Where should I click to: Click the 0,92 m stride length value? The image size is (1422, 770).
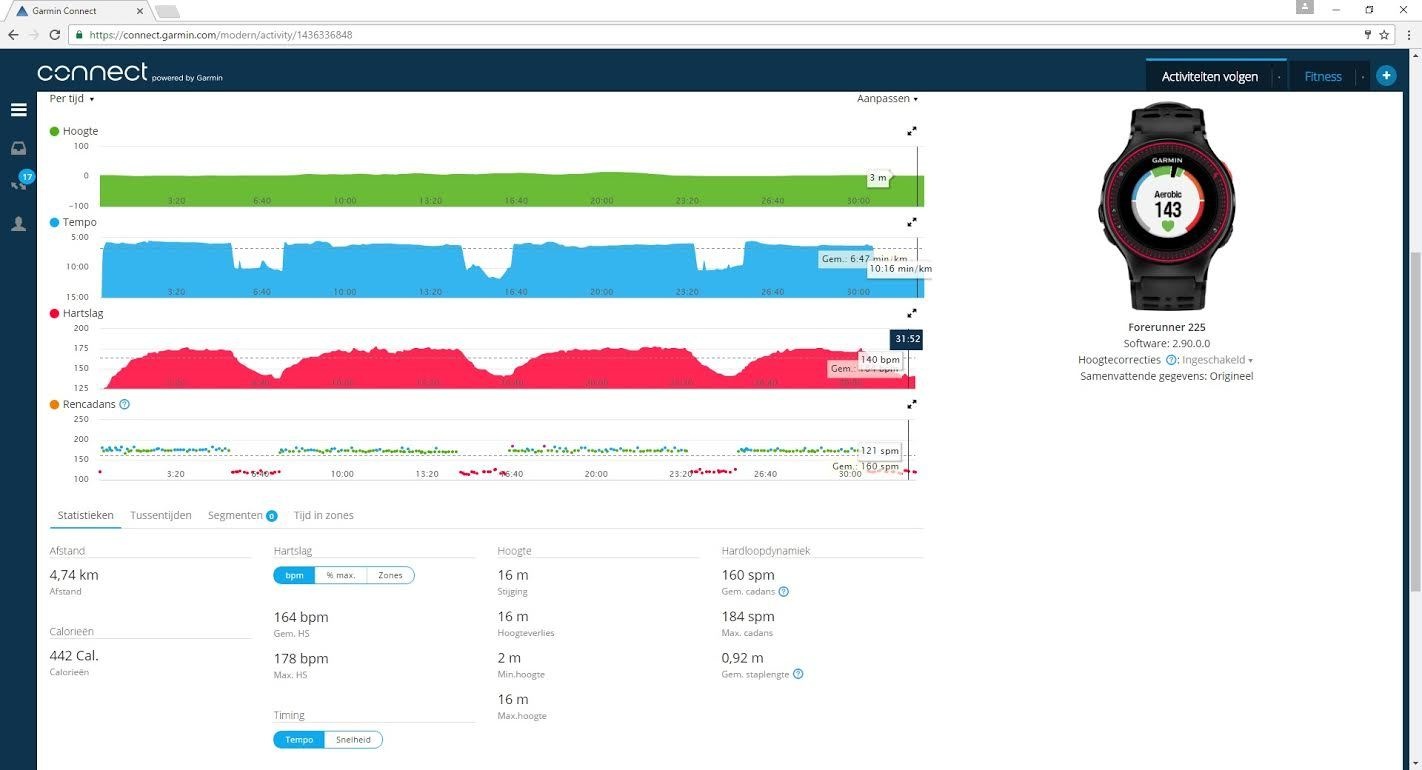tap(742, 657)
